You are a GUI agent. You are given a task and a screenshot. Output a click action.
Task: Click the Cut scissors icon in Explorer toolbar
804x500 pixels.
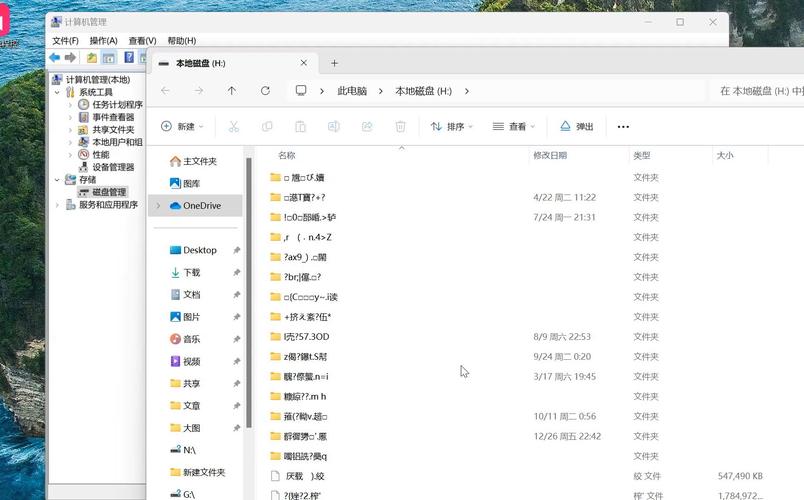[x=234, y=126]
